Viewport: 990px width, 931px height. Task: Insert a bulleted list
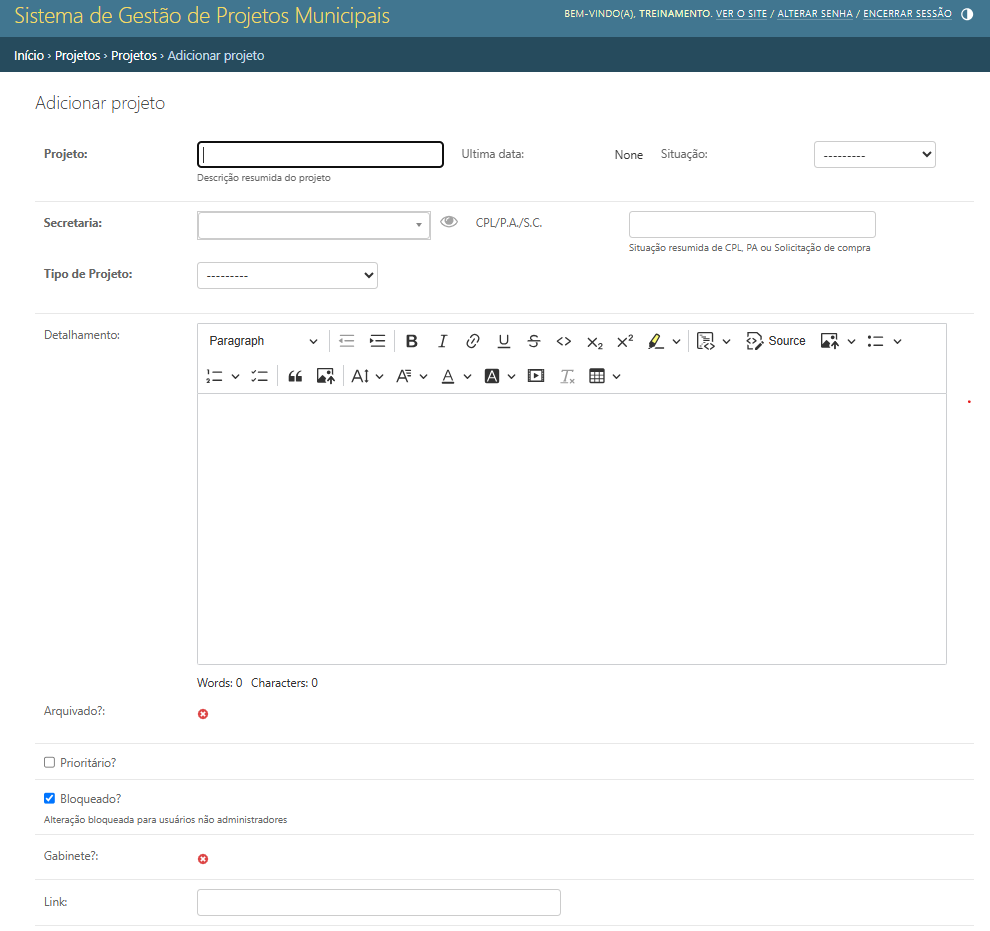click(875, 341)
